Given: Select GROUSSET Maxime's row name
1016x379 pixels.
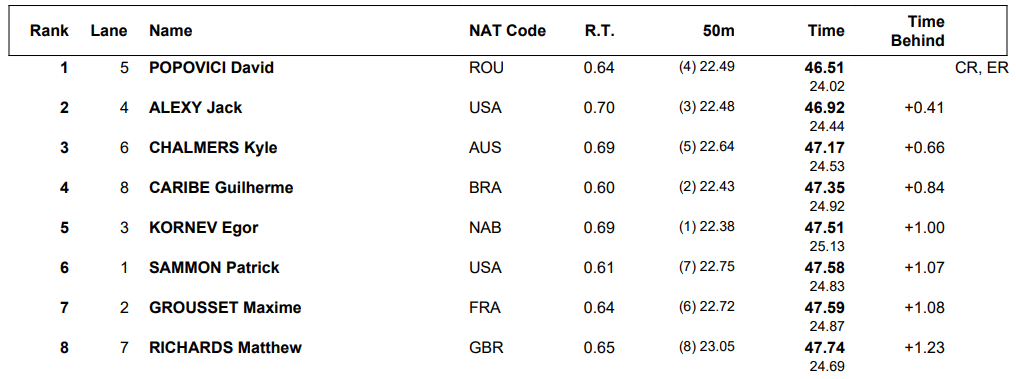Looking at the screenshot, I should [x=225, y=308].
